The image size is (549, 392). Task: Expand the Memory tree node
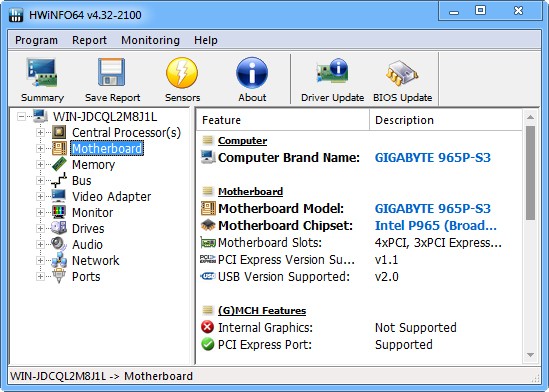coord(40,164)
